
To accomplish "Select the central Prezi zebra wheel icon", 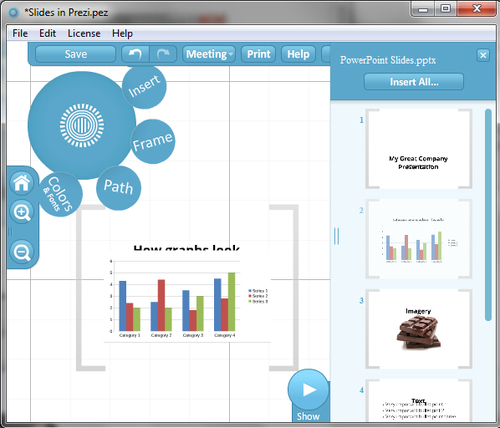I will pyautogui.click(x=82, y=125).
